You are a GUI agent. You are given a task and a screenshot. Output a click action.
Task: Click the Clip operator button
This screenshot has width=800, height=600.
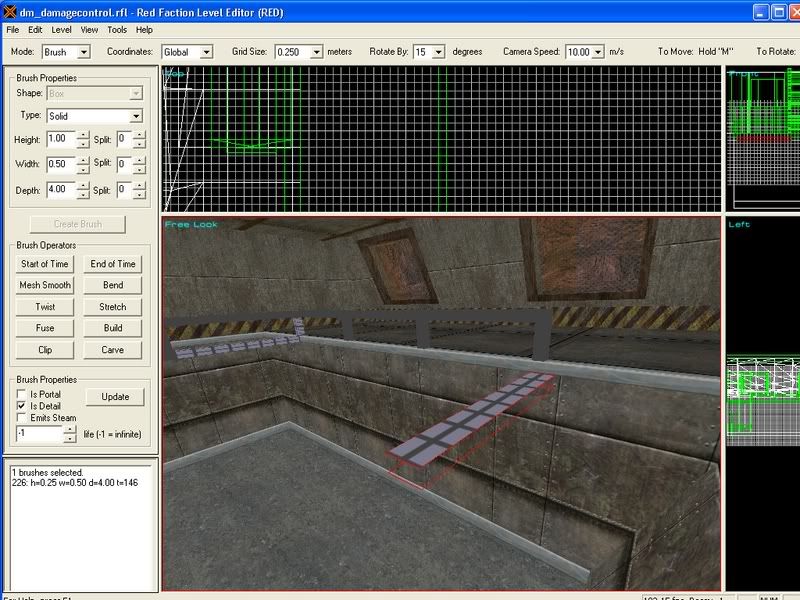[x=45, y=350]
